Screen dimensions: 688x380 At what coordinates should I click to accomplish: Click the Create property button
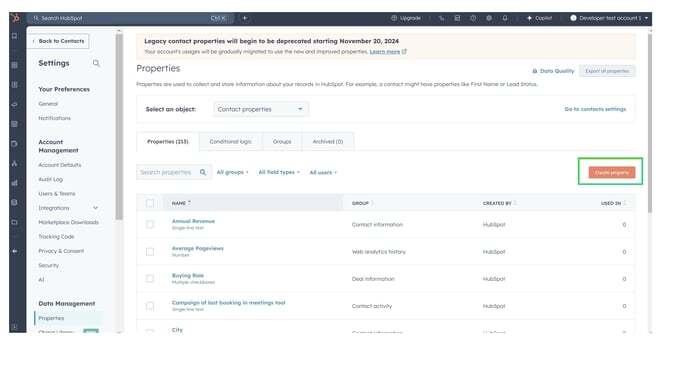(612, 172)
